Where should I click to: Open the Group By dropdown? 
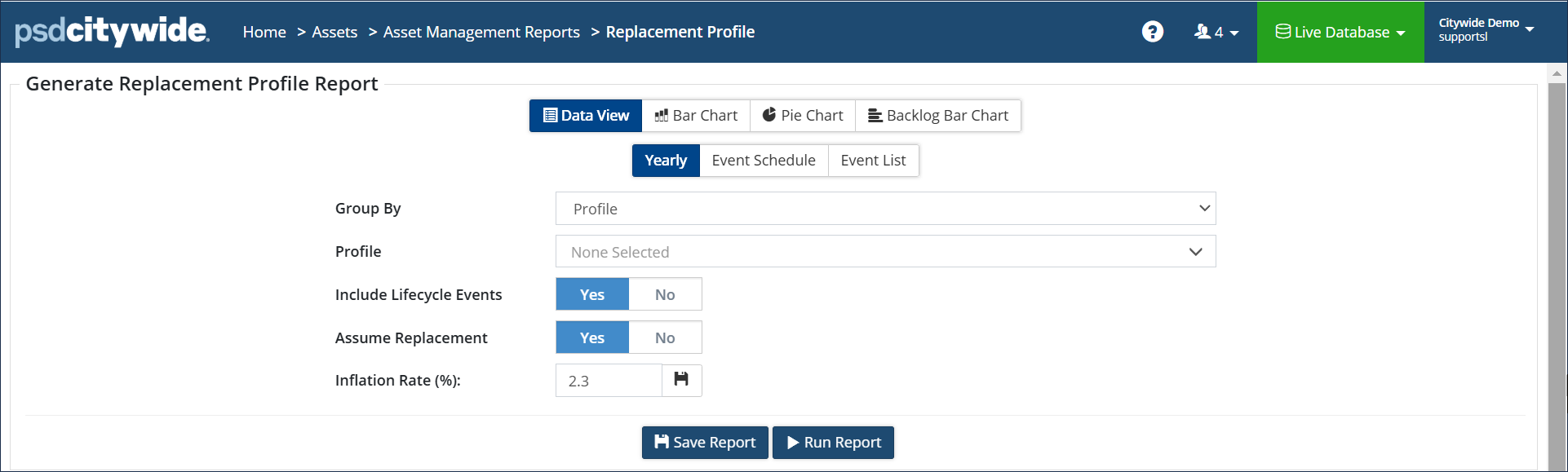point(885,209)
